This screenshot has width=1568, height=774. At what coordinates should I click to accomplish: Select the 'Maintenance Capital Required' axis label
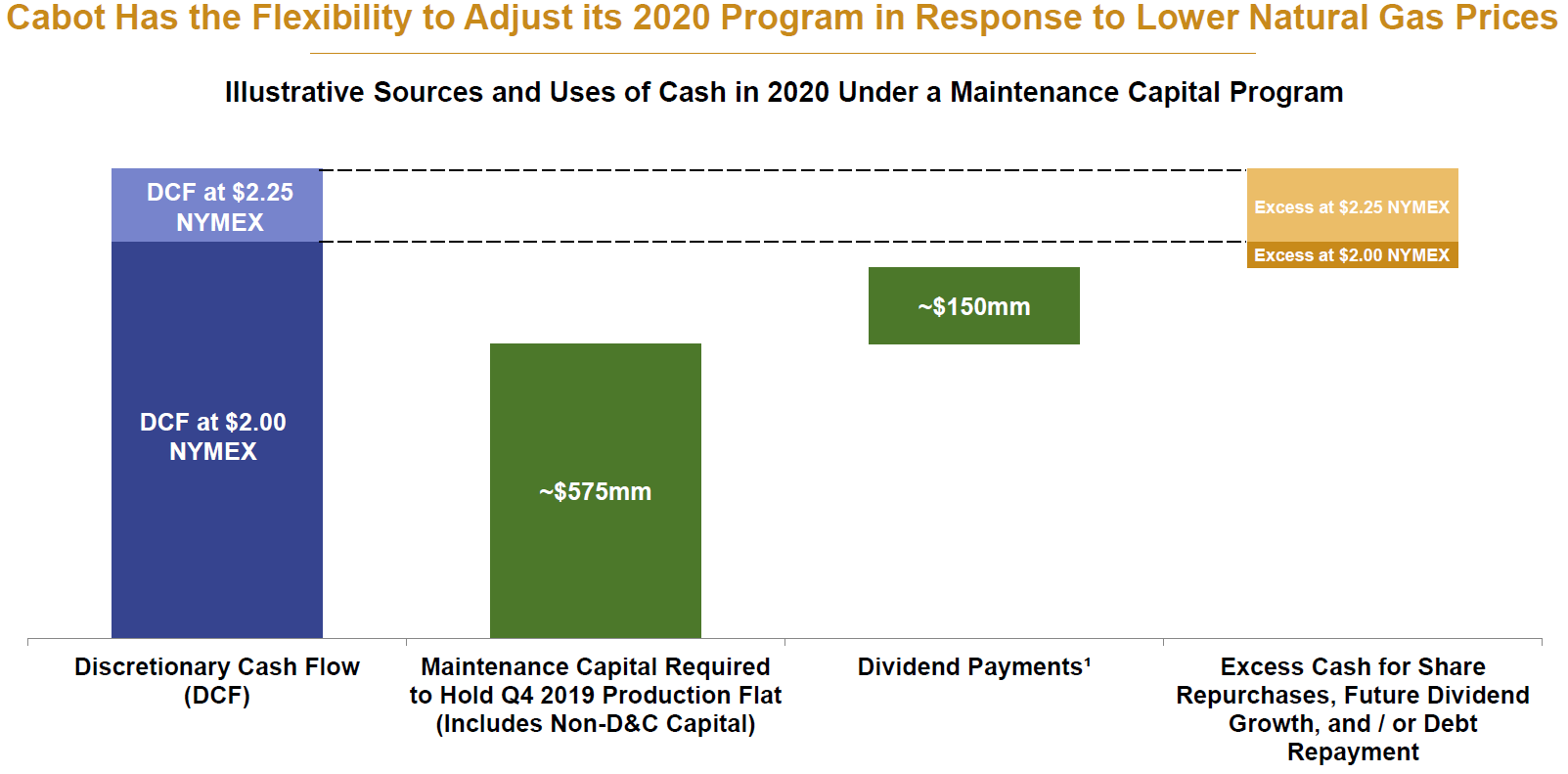click(x=596, y=695)
